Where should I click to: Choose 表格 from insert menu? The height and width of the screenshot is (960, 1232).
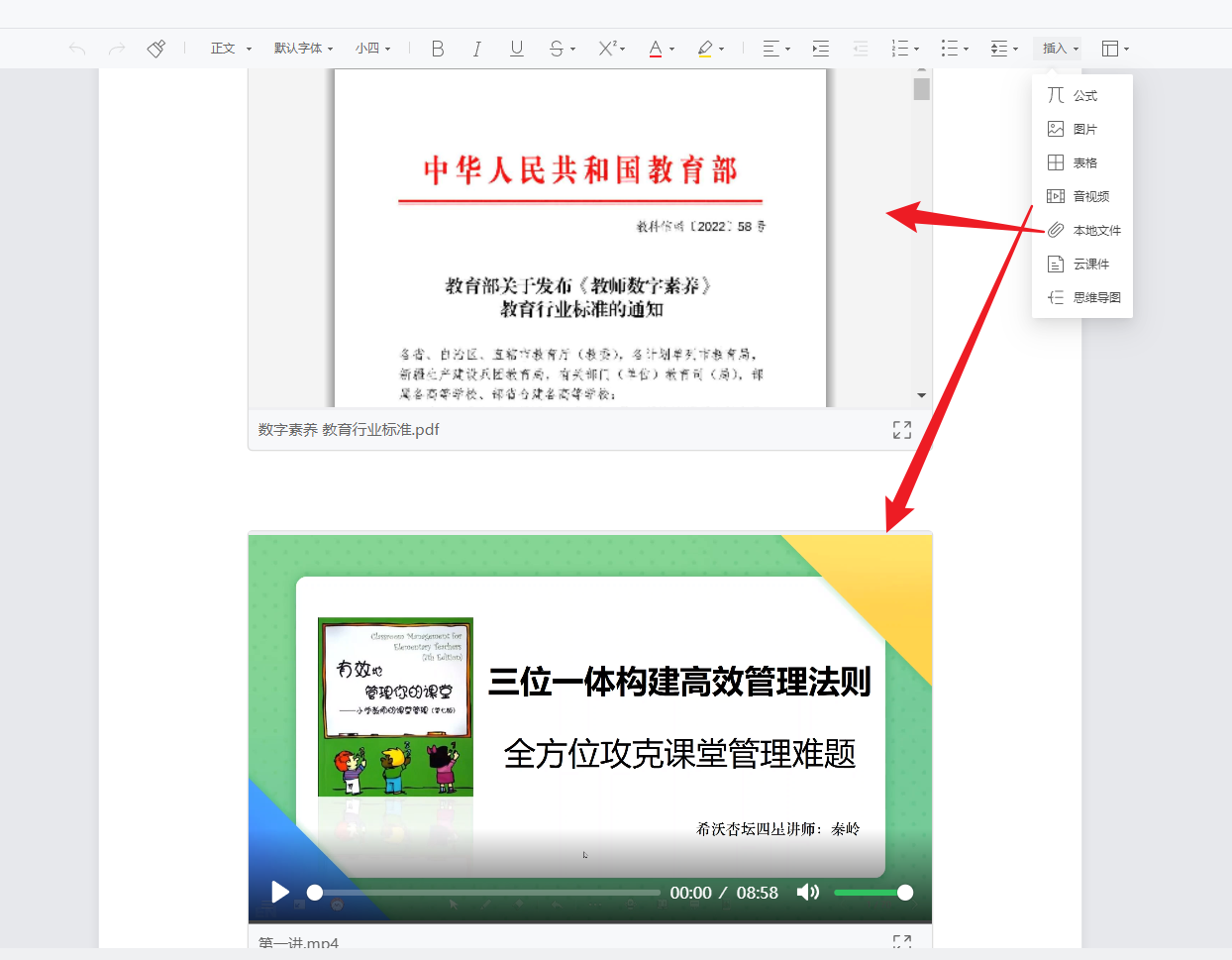tap(1082, 162)
